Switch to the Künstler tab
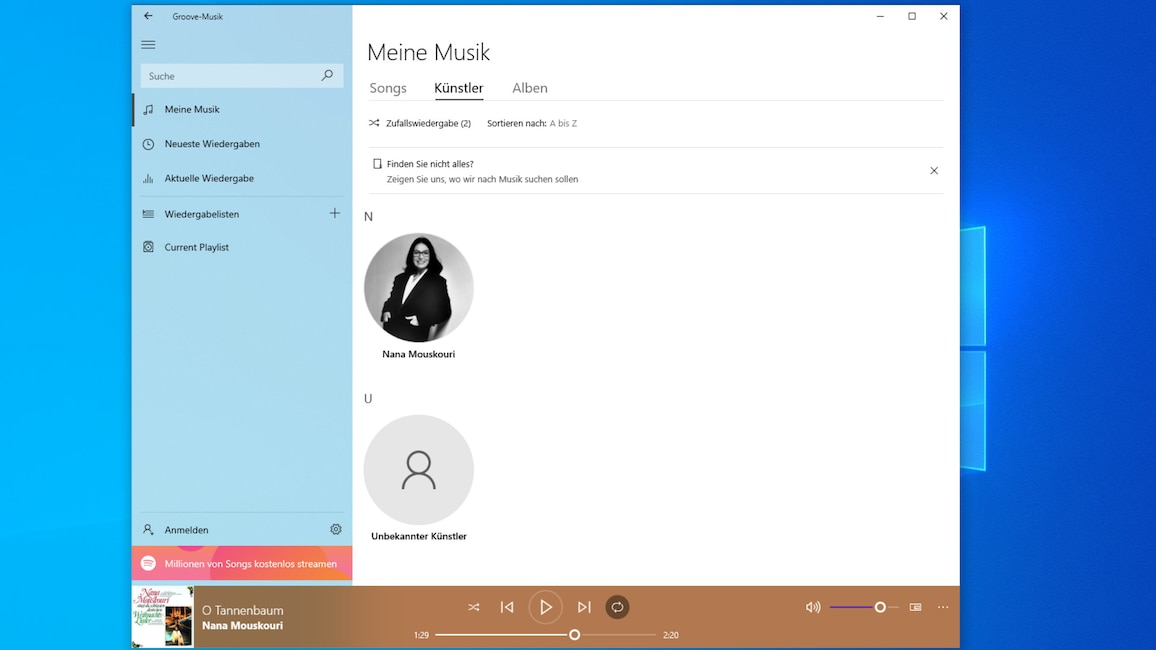 [459, 88]
